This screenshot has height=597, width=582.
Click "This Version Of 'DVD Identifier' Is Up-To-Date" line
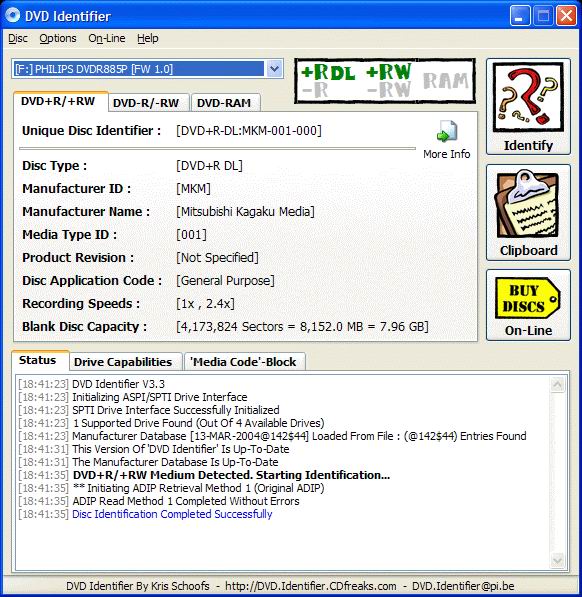pos(181,449)
